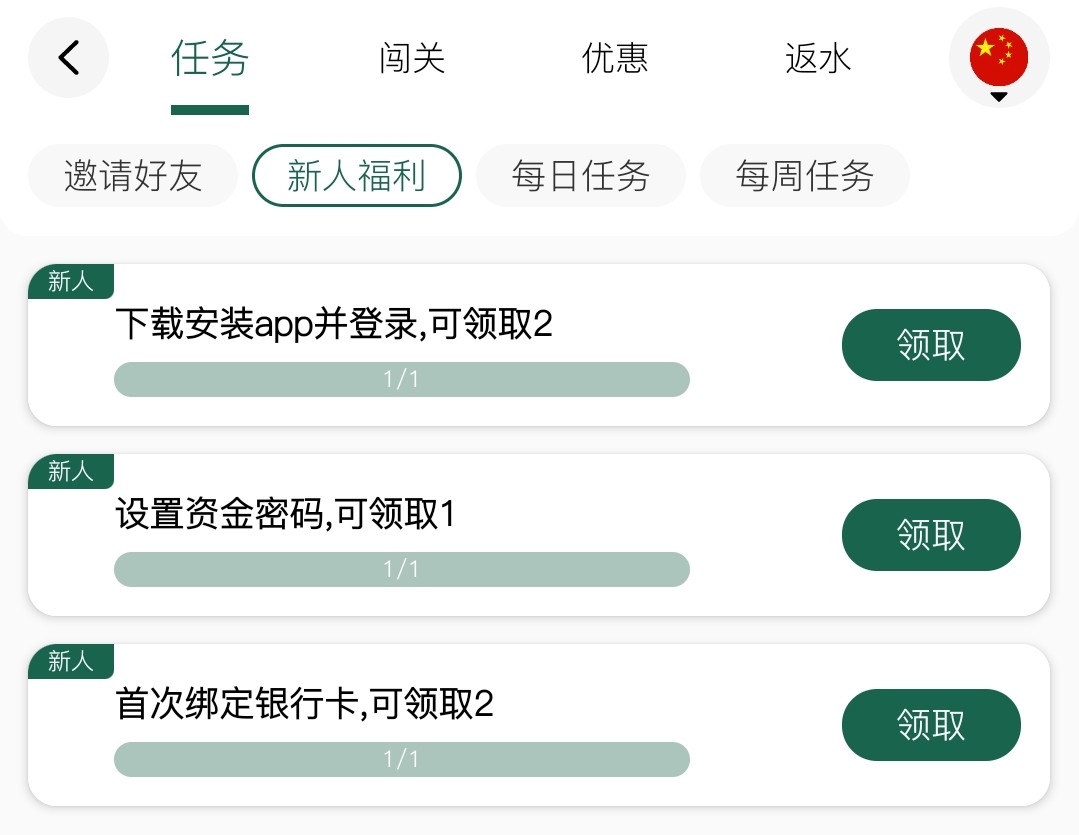Open the 闯关 tab

pyautogui.click(x=412, y=58)
